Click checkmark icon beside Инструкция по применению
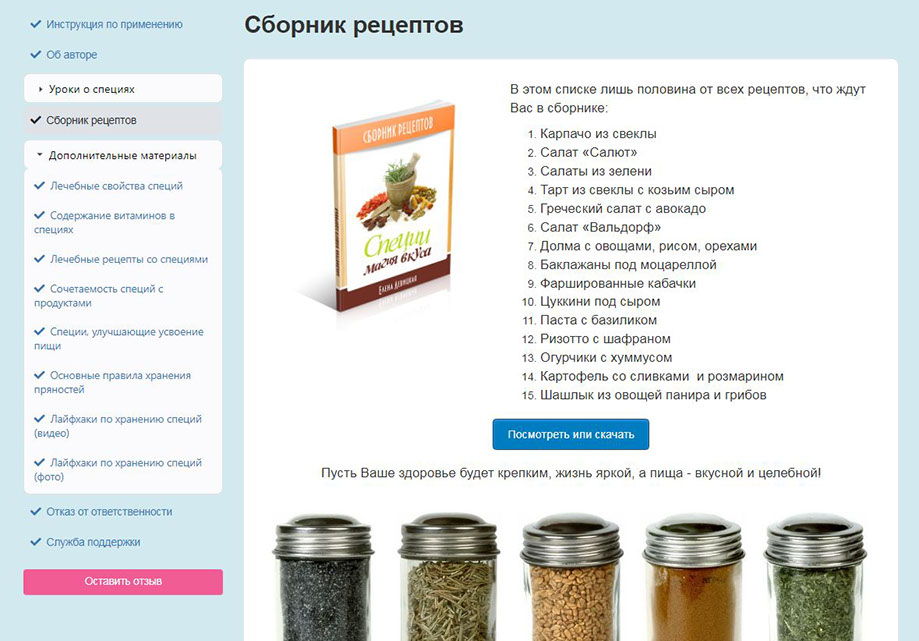The image size is (919, 641). [x=36, y=24]
